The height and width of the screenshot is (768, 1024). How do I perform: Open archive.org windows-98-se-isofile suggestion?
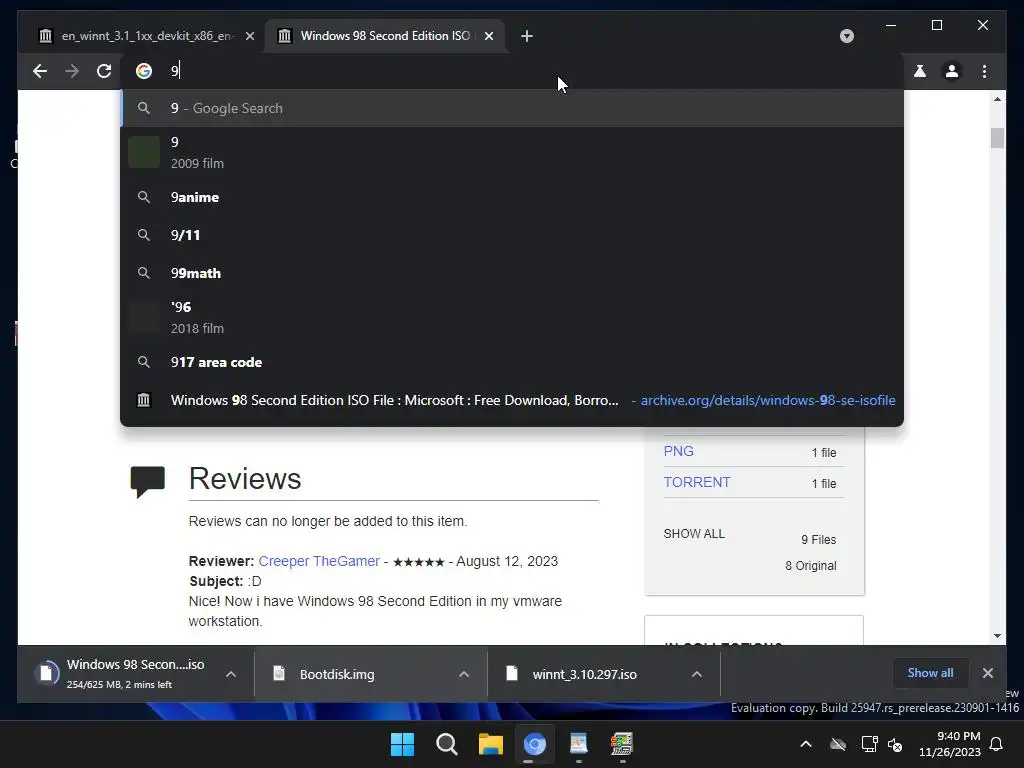pos(513,400)
